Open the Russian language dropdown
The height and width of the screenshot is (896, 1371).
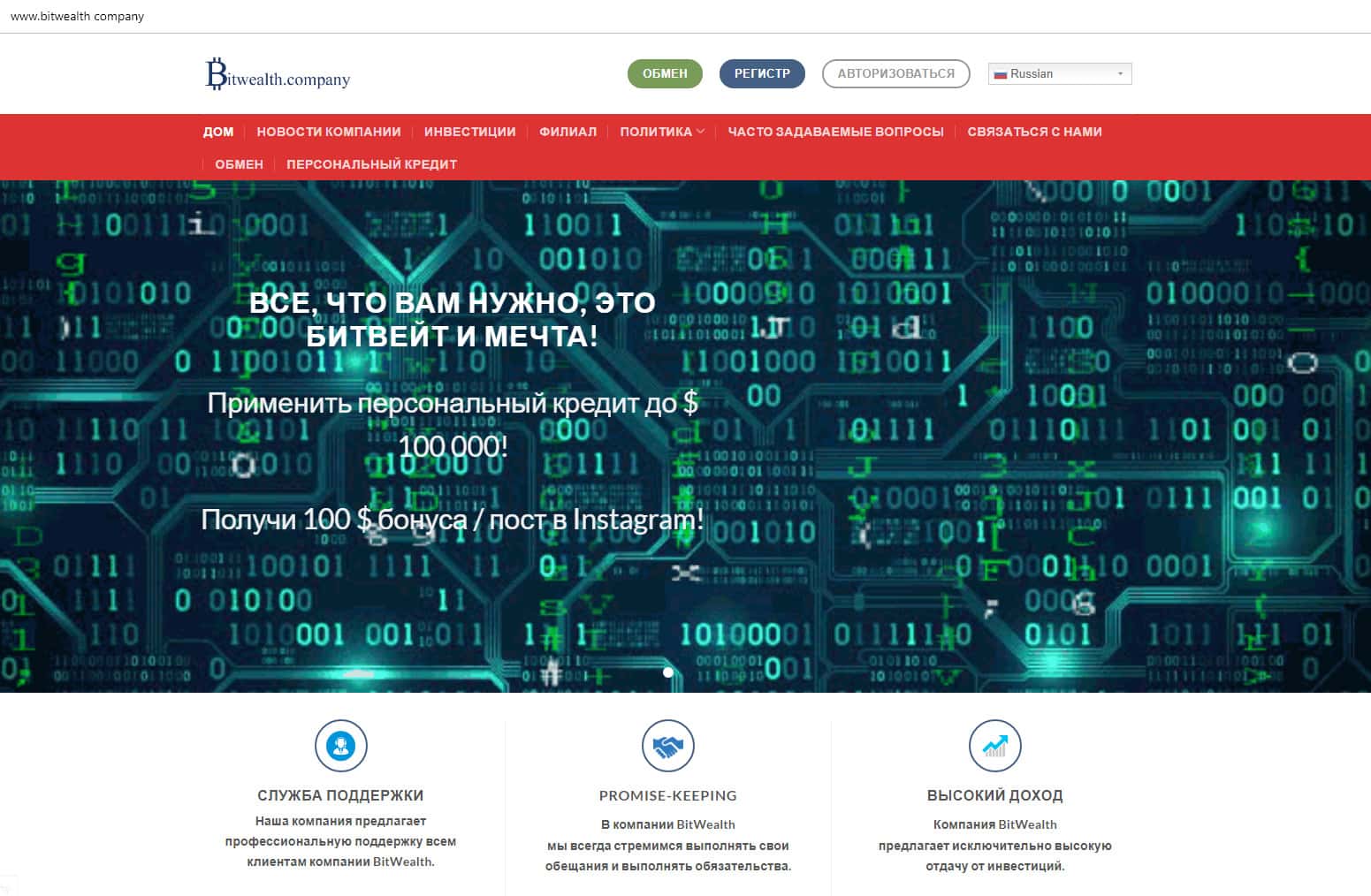[1060, 74]
